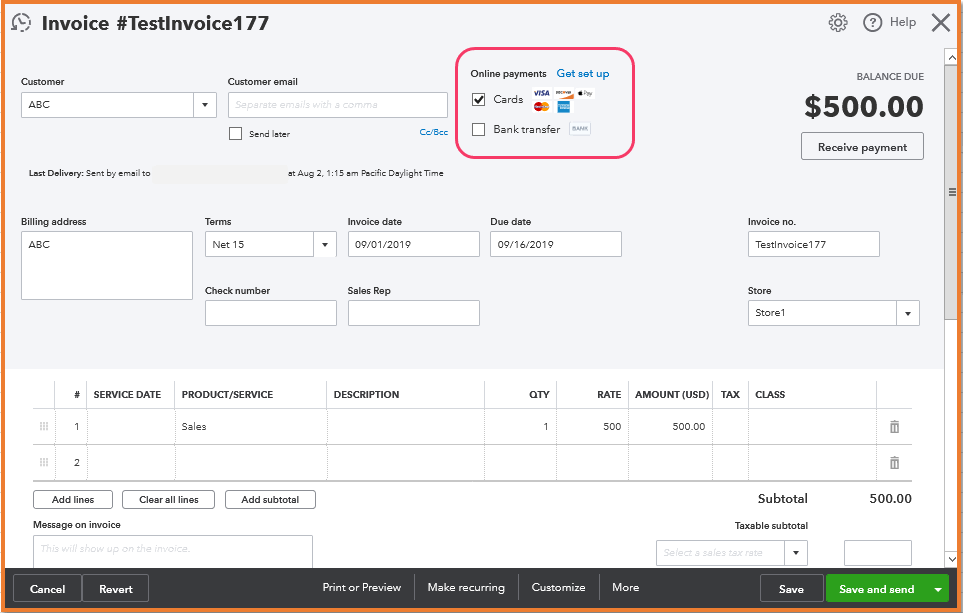
Task: Click the Get set up link
Action: pos(583,74)
